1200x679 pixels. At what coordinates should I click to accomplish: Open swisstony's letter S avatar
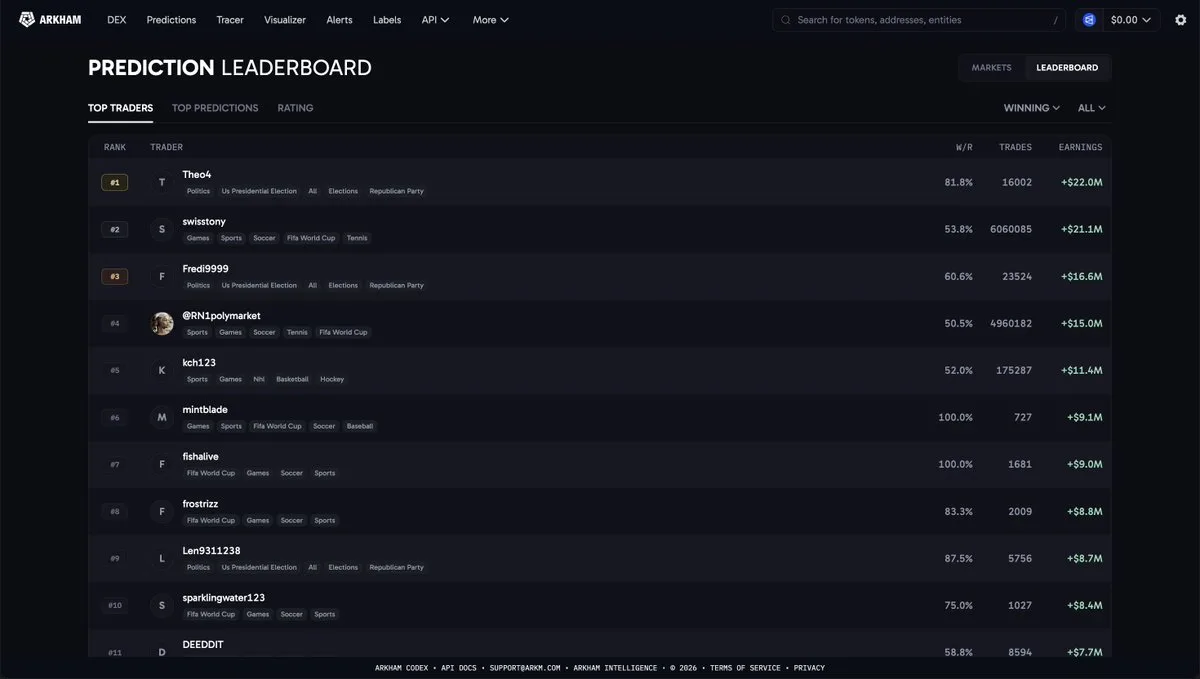click(162, 229)
